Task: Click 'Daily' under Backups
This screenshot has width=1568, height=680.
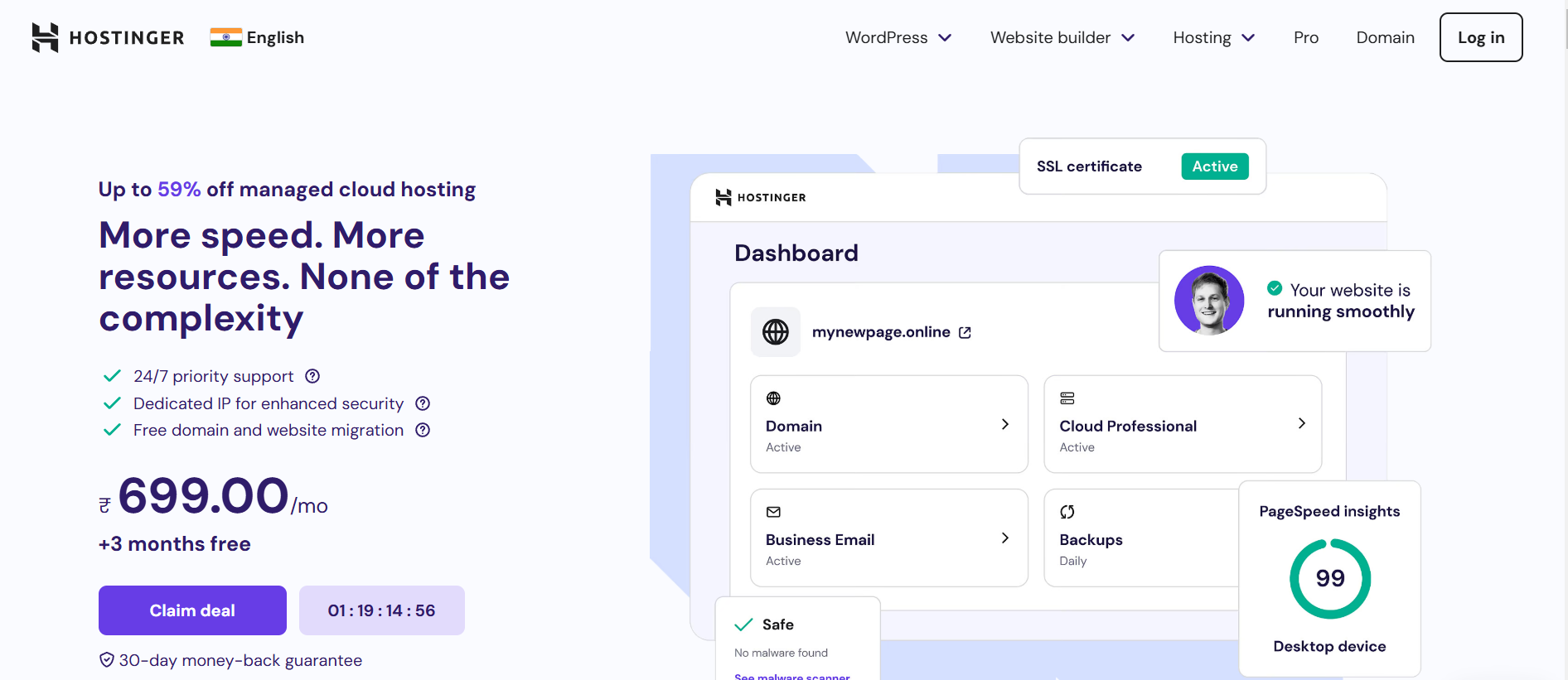Action: [x=1073, y=561]
